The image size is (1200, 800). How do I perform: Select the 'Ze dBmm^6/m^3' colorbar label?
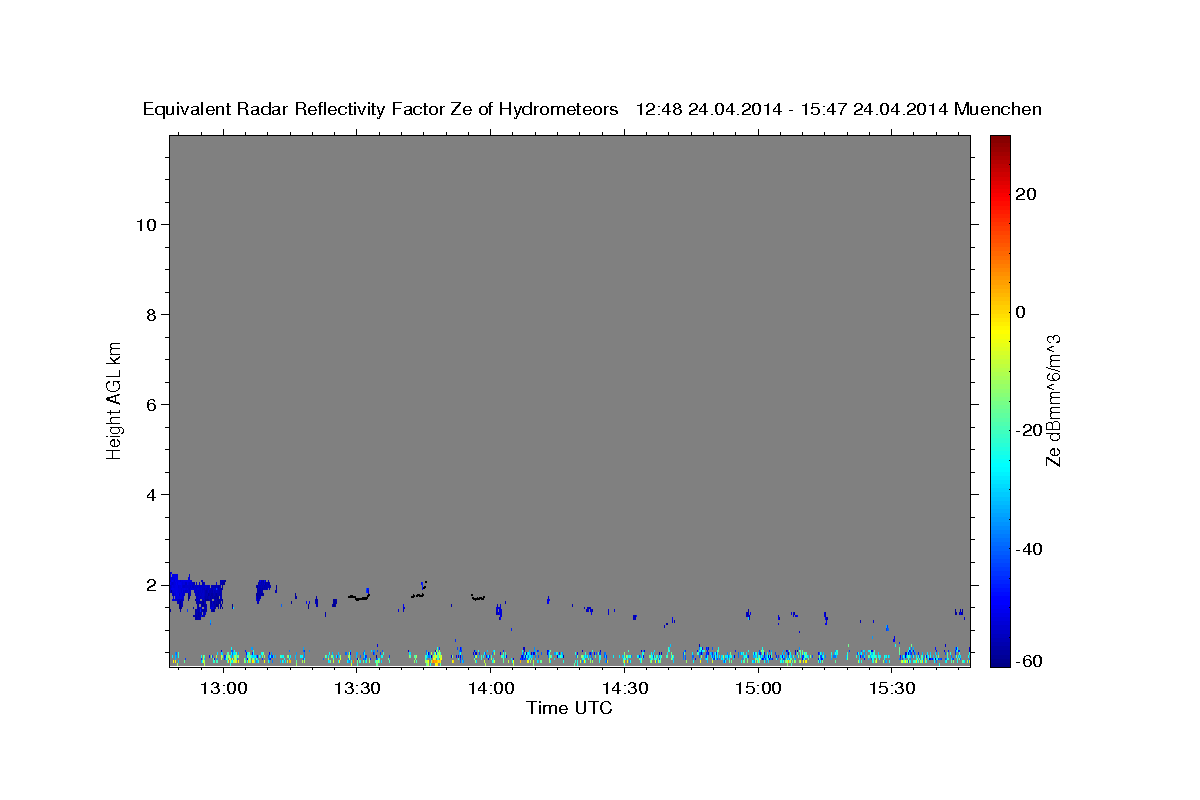[x=1053, y=399]
